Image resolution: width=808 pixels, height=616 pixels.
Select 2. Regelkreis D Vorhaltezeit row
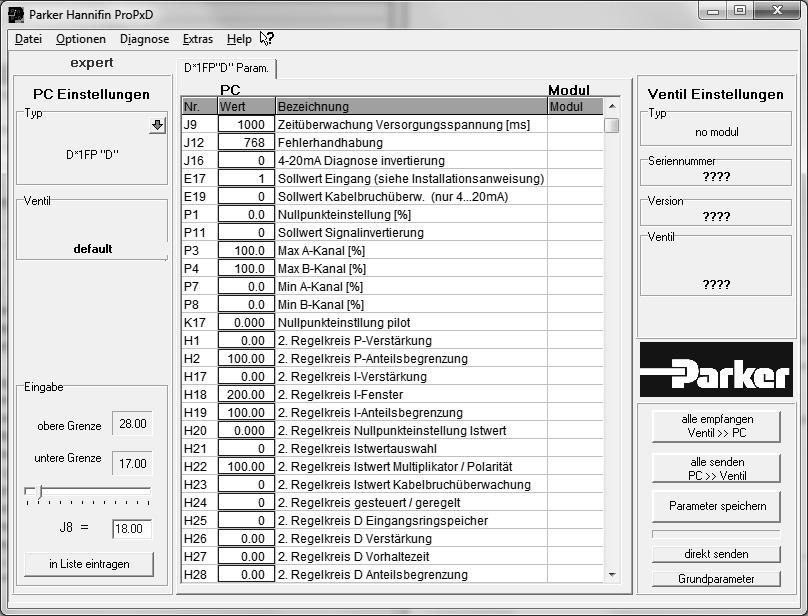click(392, 556)
